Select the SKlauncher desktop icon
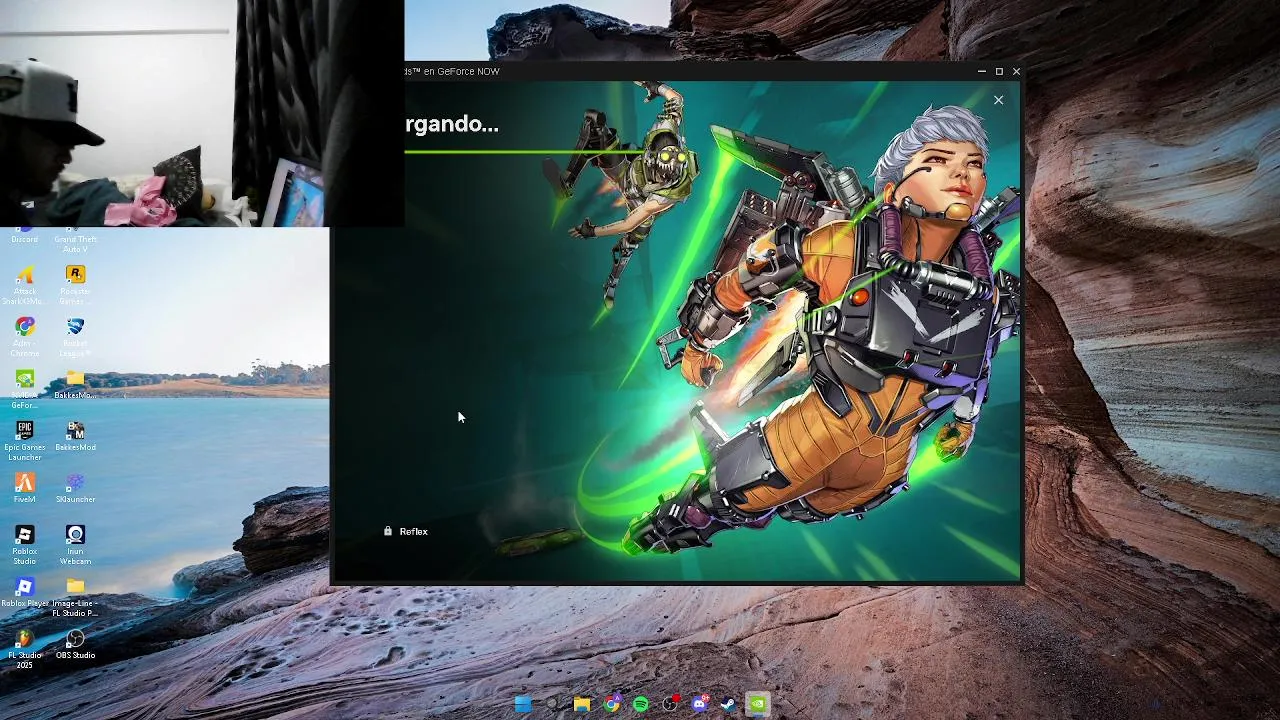Viewport: 1280px width, 720px height. pos(75,488)
